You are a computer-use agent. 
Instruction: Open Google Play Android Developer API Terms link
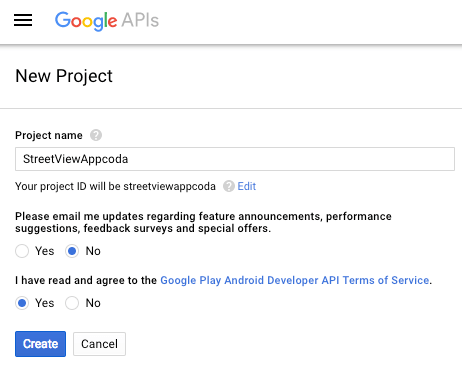(x=295, y=280)
